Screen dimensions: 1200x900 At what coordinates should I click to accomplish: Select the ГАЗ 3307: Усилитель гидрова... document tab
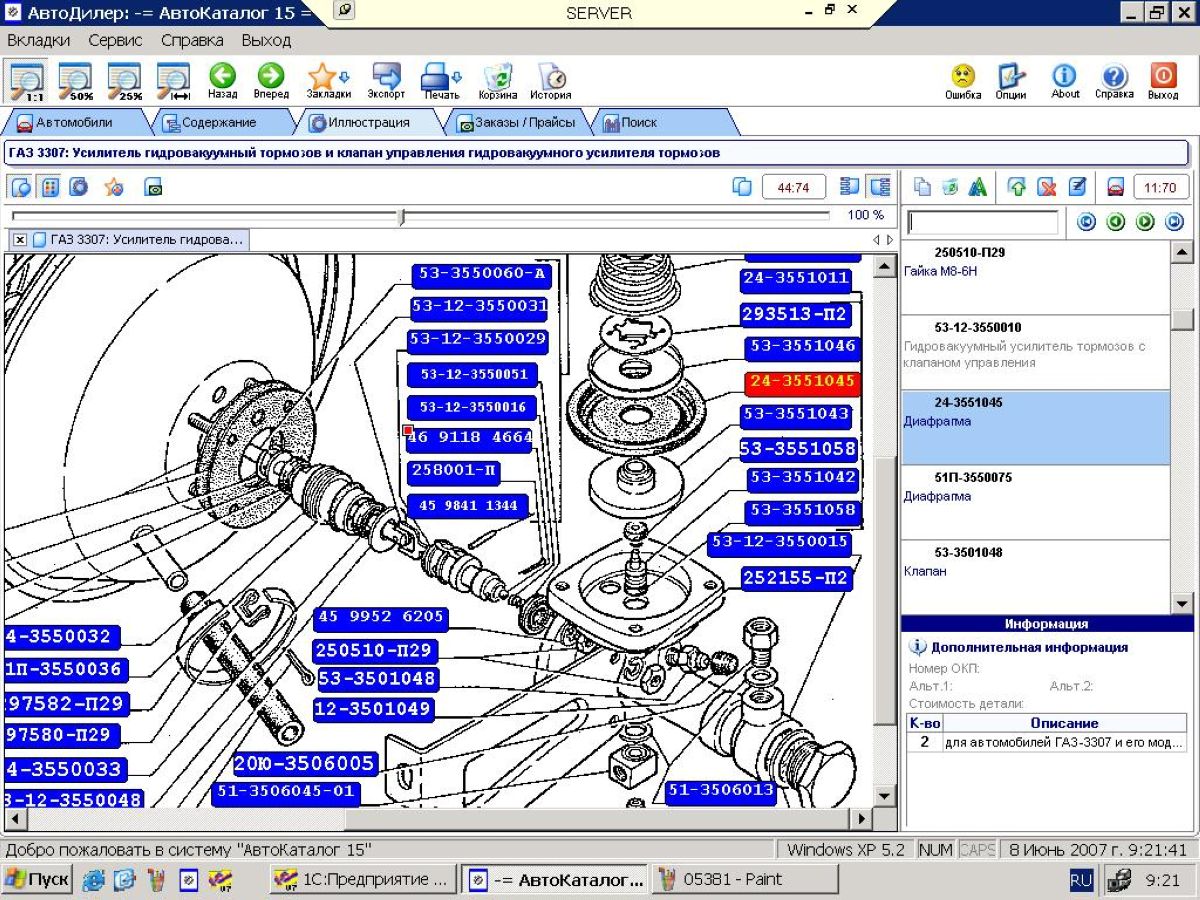tap(138, 240)
